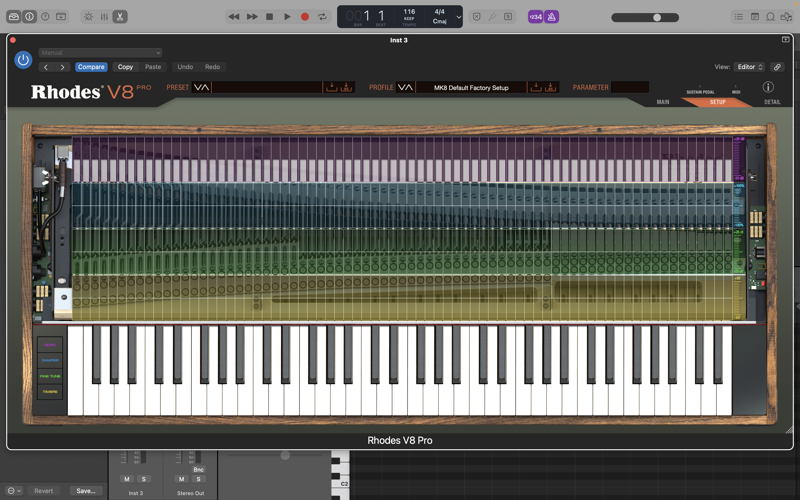Click the Bnc bounce button
The height and width of the screenshot is (500, 800).
[198, 469]
